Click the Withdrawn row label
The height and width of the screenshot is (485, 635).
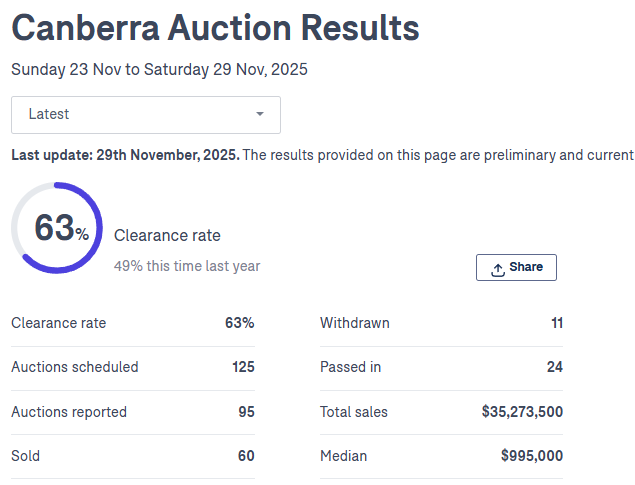tap(355, 323)
